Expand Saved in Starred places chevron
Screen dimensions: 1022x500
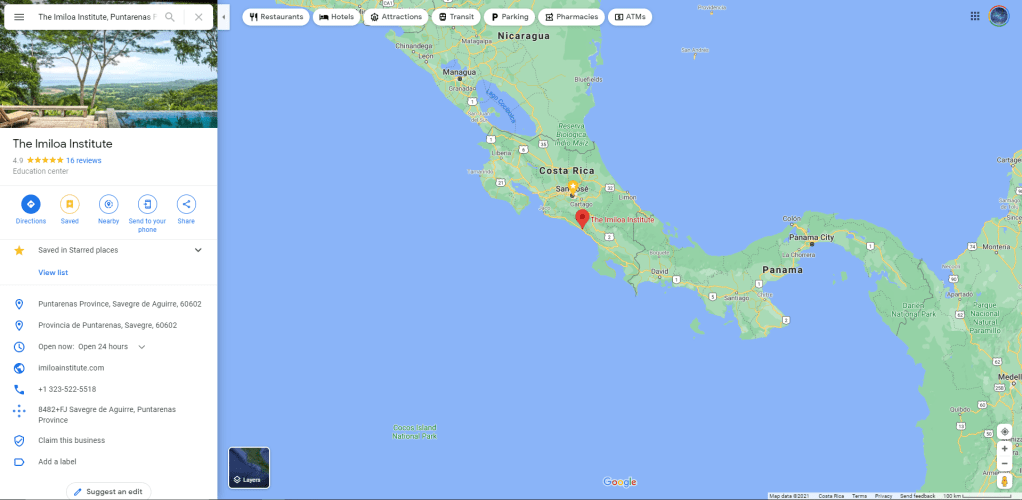[x=198, y=250]
